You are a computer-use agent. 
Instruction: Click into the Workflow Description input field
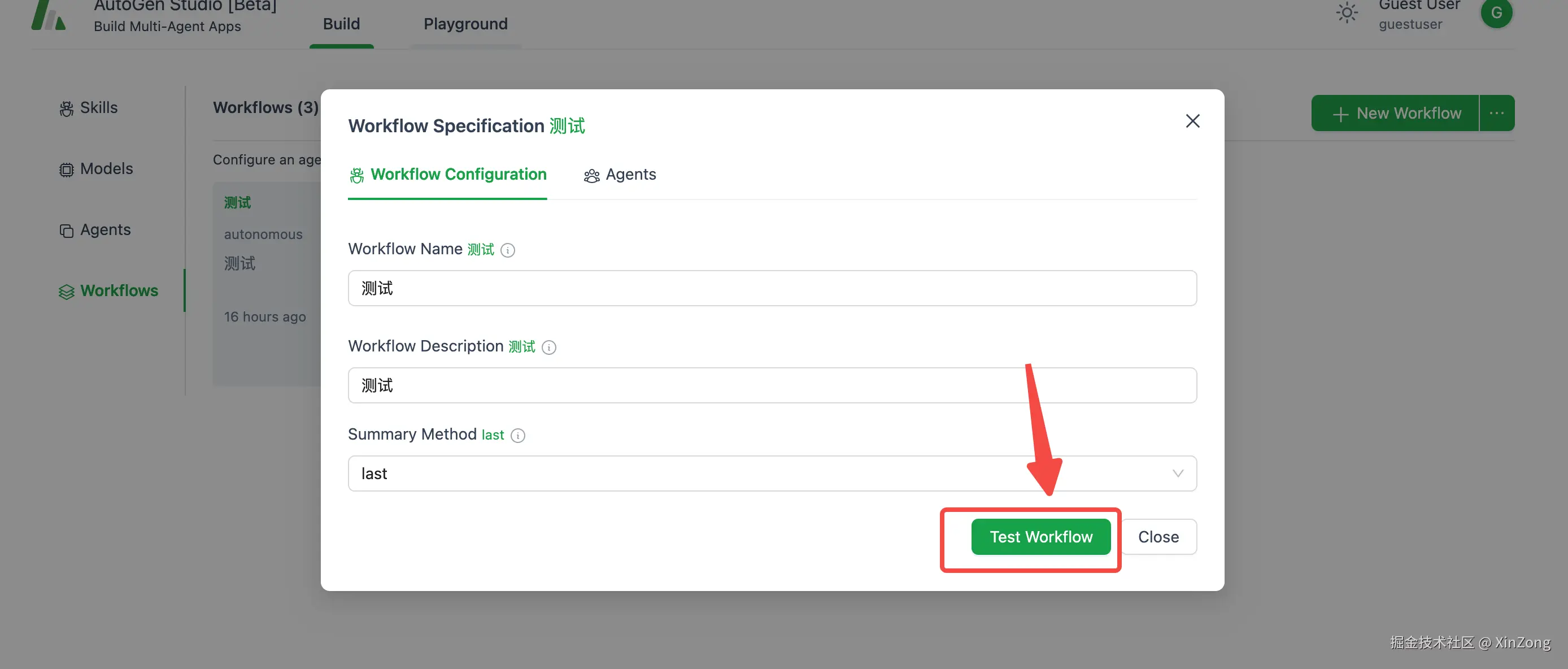coord(771,385)
